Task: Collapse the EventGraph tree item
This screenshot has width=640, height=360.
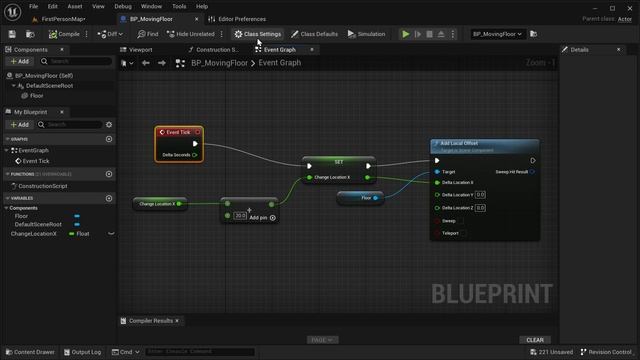Action: click(x=7, y=150)
